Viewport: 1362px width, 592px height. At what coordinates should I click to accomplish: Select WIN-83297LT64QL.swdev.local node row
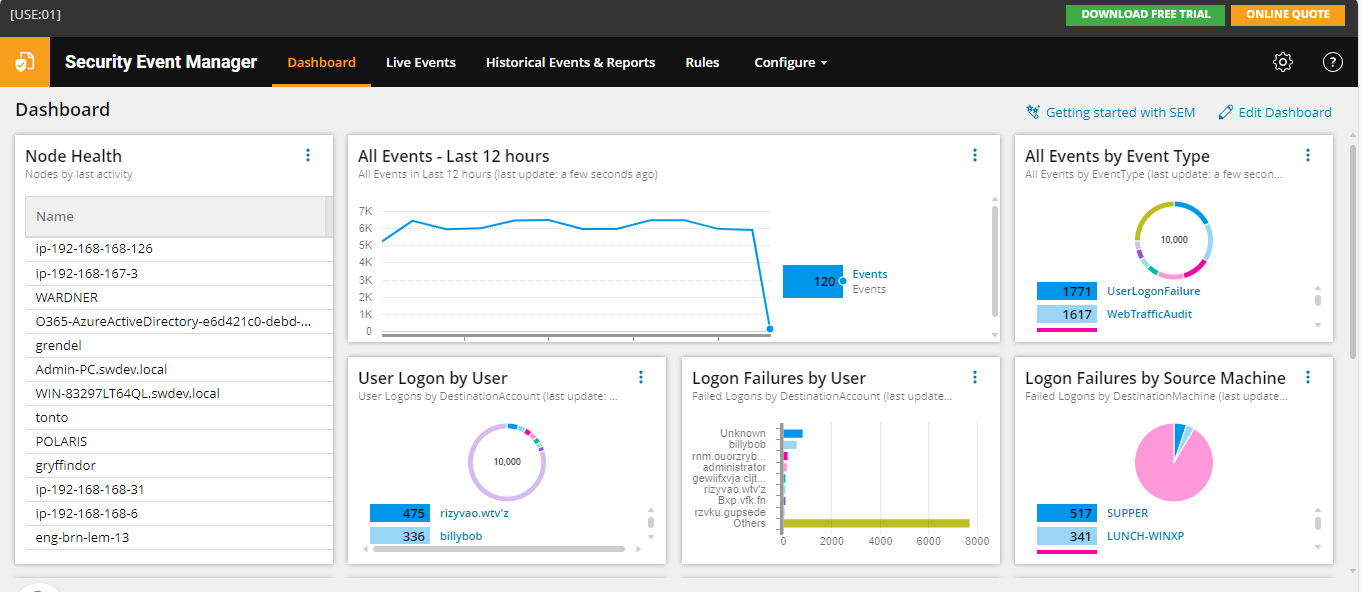pos(179,393)
